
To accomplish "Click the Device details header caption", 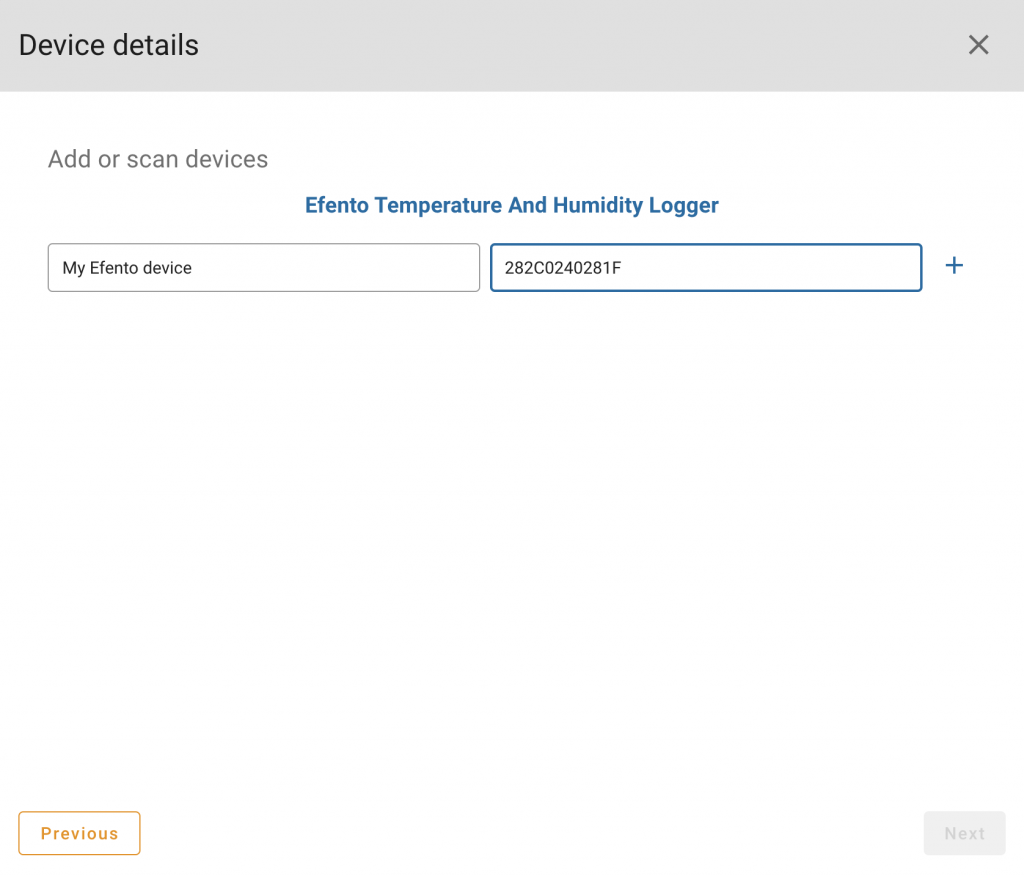I will pos(109,45).
